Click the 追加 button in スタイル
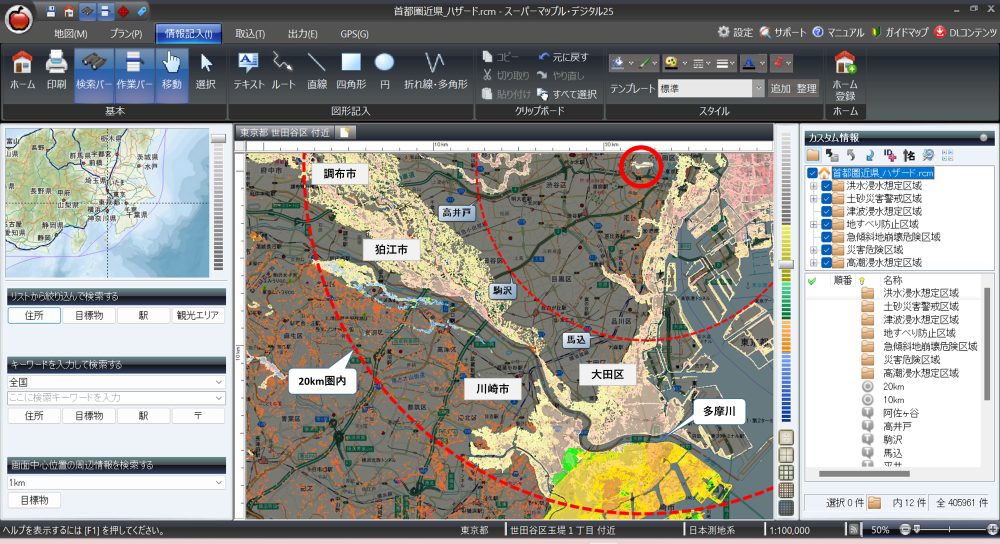Viewport: 1000px width, 544px height. 780,88
